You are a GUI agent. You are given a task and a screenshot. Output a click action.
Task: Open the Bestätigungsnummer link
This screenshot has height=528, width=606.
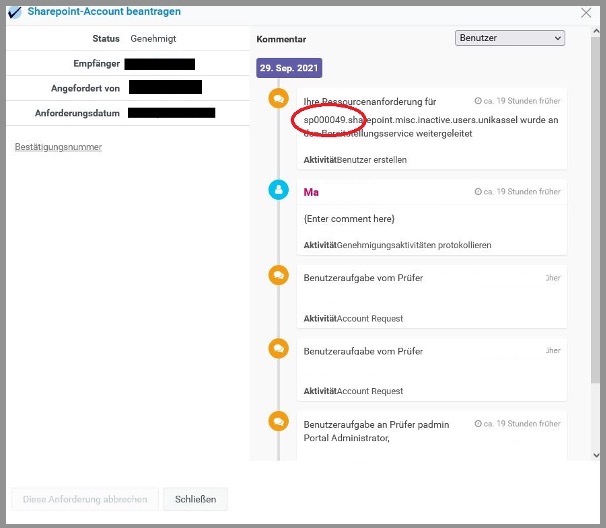[58, 147]
